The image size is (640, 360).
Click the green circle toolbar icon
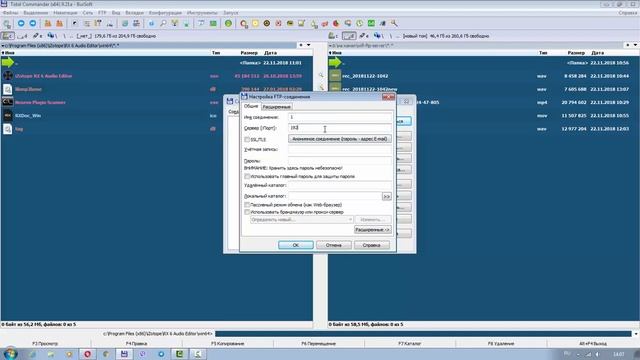(x=228, y=24)
